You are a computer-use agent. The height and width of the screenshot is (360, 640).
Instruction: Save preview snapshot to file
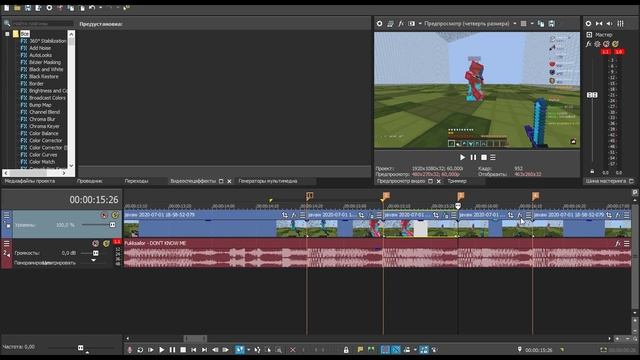pyautogui.click(x=551, y=24)
